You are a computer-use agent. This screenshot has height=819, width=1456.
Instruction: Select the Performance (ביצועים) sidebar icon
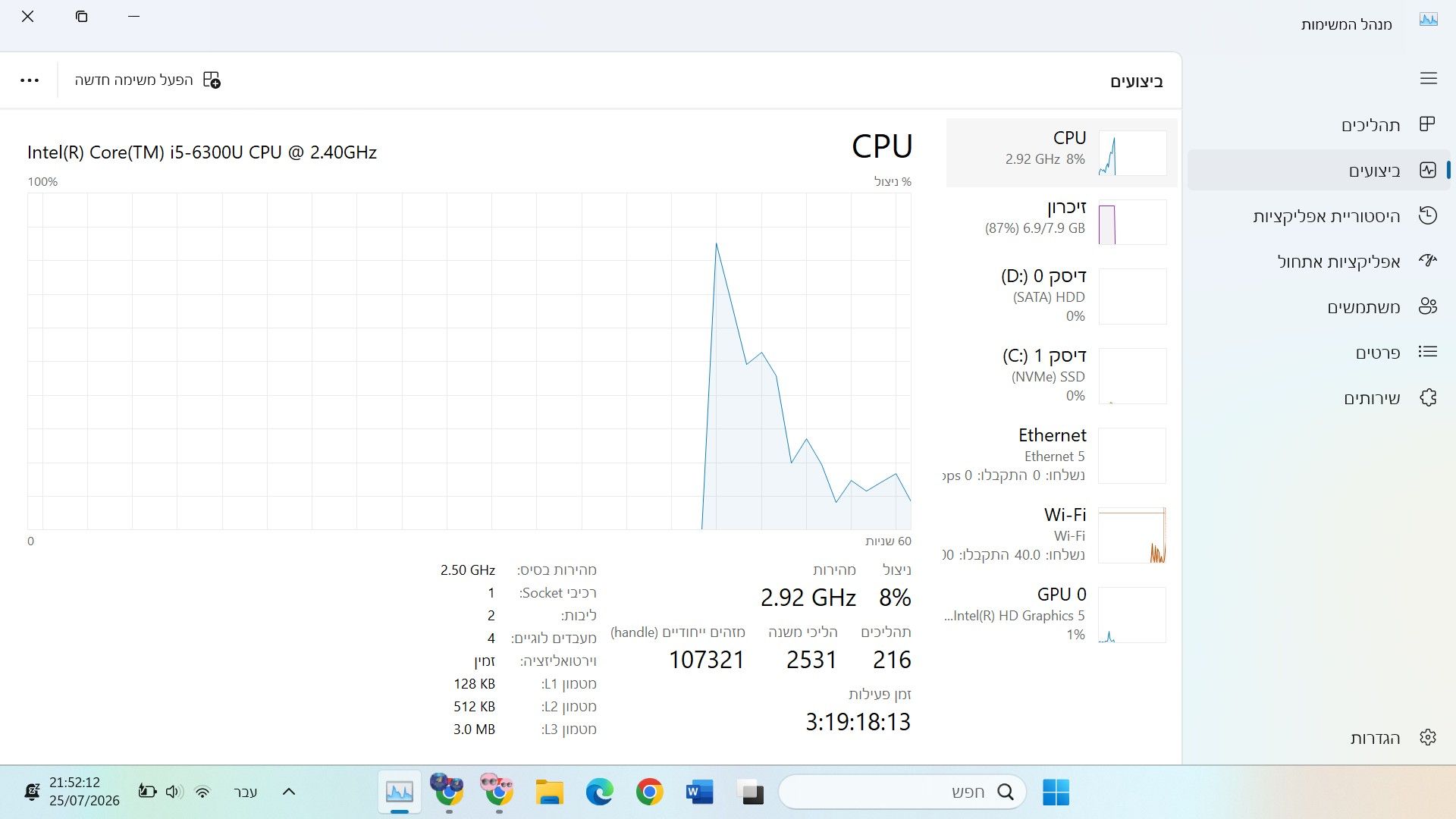point(1428,170)
